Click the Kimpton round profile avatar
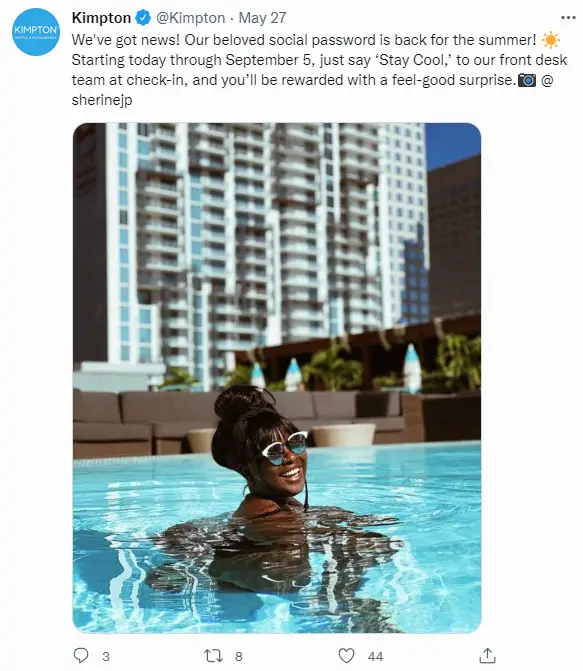Image resolution: width=583 pixels, height=671 pixels. (x=36, y=32)
